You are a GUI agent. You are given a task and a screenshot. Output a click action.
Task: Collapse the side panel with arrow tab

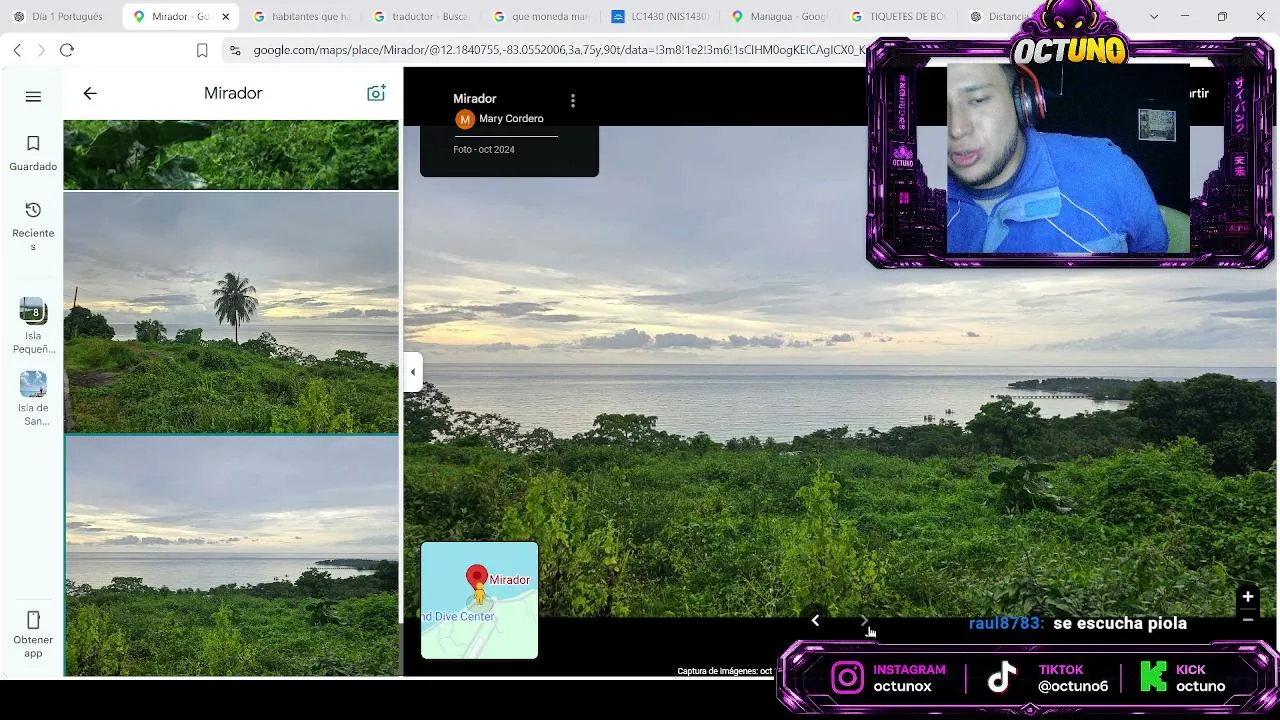tap(413, 372)
